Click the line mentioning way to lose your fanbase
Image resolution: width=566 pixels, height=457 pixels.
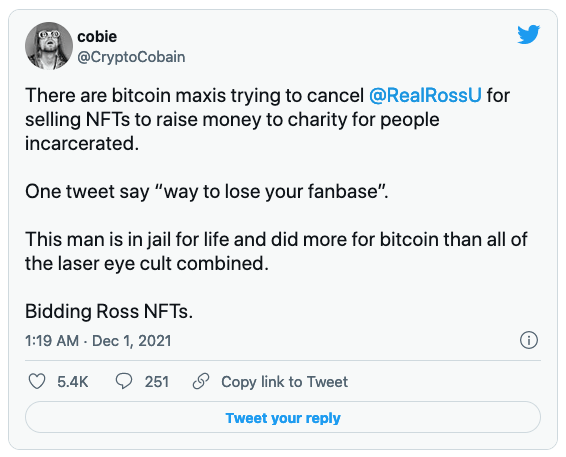[206, 191]
